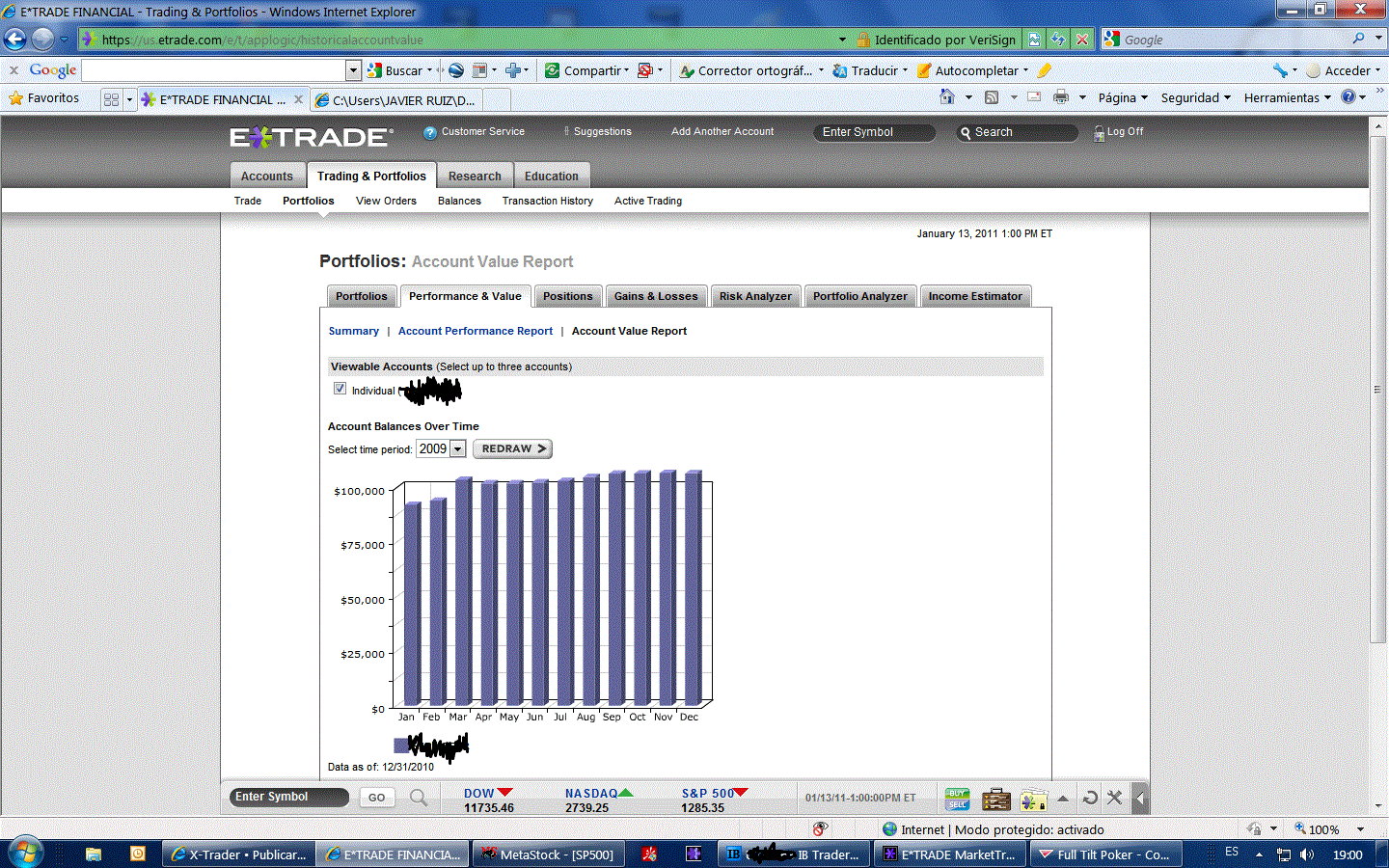
Task: Open the Transaction History link
Action: coord(548,201)
